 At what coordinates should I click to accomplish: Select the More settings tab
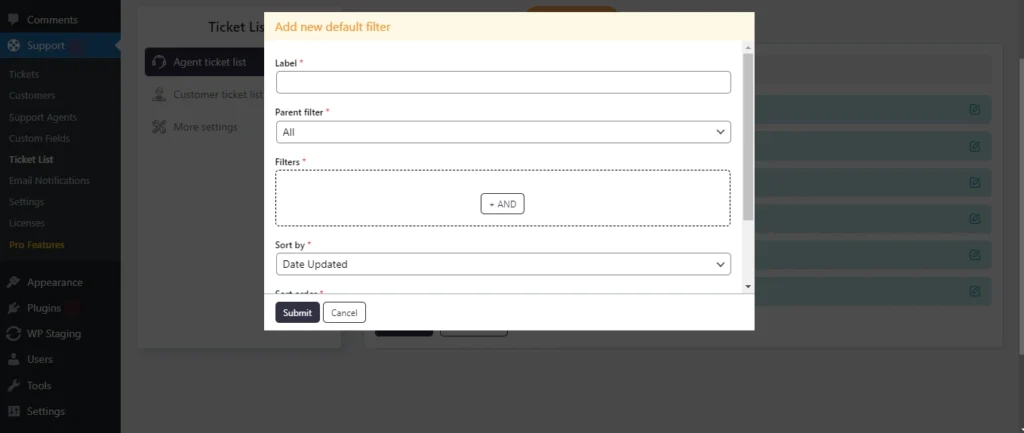pos(204,127)
